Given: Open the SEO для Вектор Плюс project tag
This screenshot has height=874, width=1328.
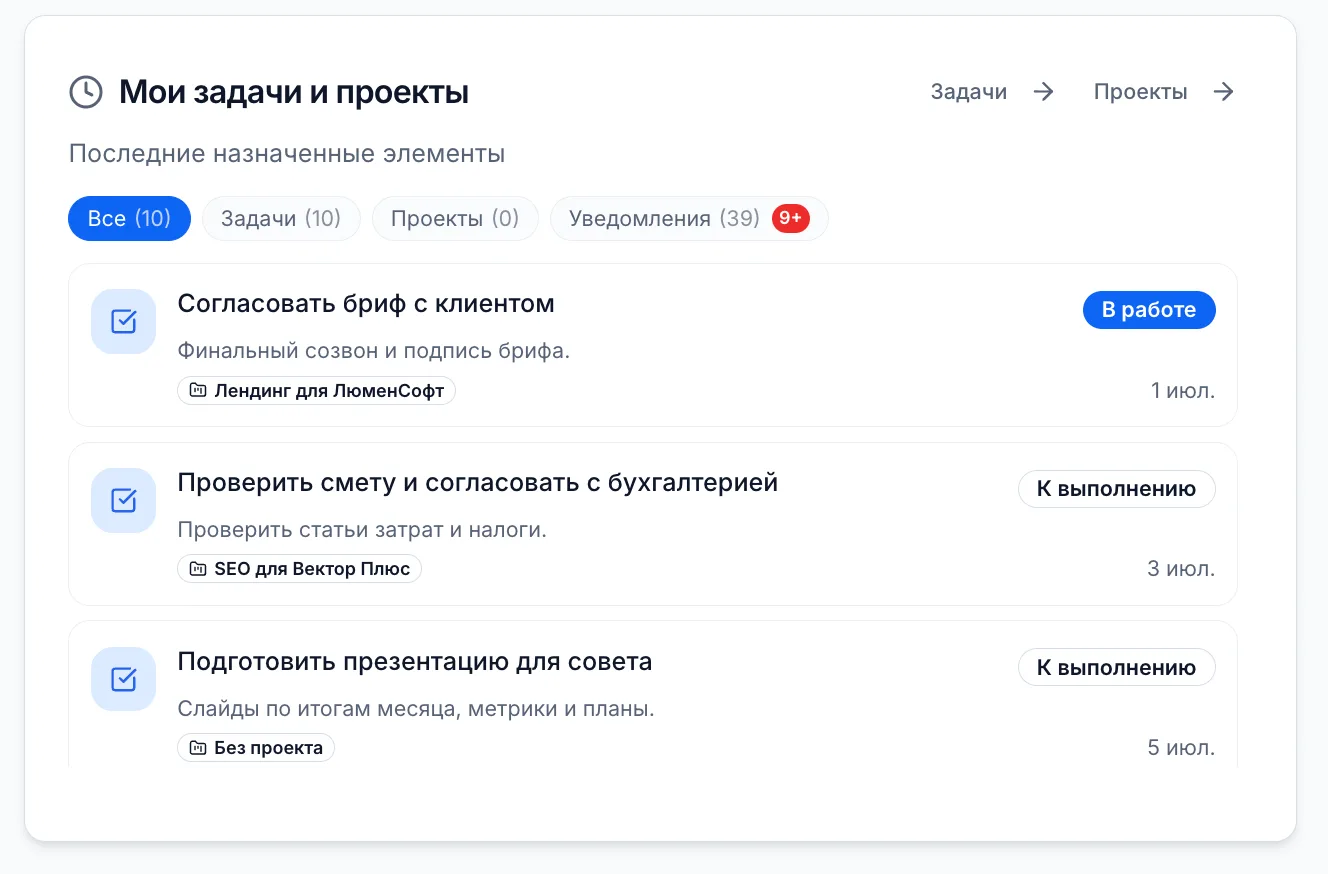Looking at the screenshot, I should (x=299, y=569).
